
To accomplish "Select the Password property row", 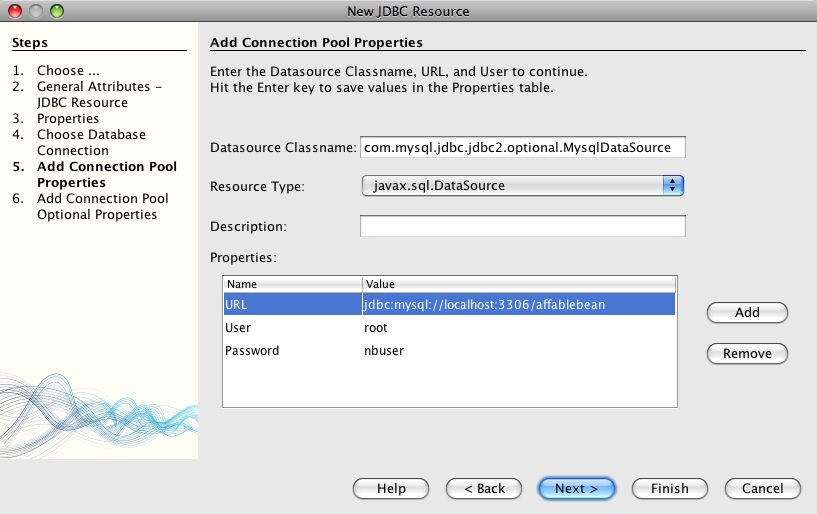I will click(292, 351).
